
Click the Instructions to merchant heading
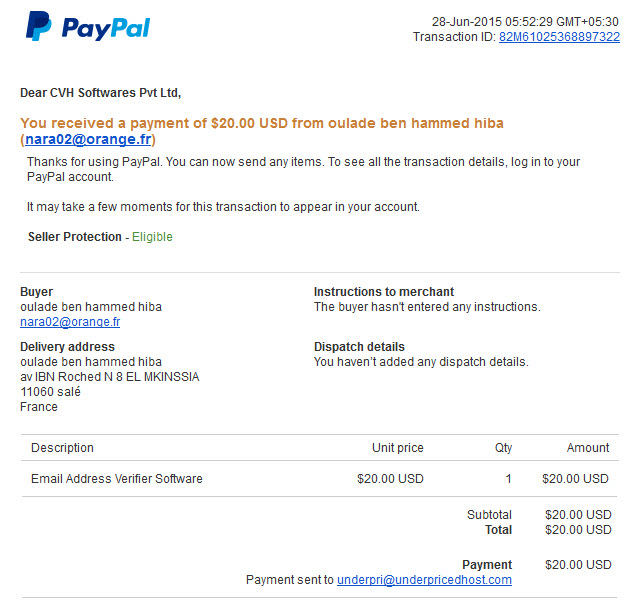(x=384, y=291)
